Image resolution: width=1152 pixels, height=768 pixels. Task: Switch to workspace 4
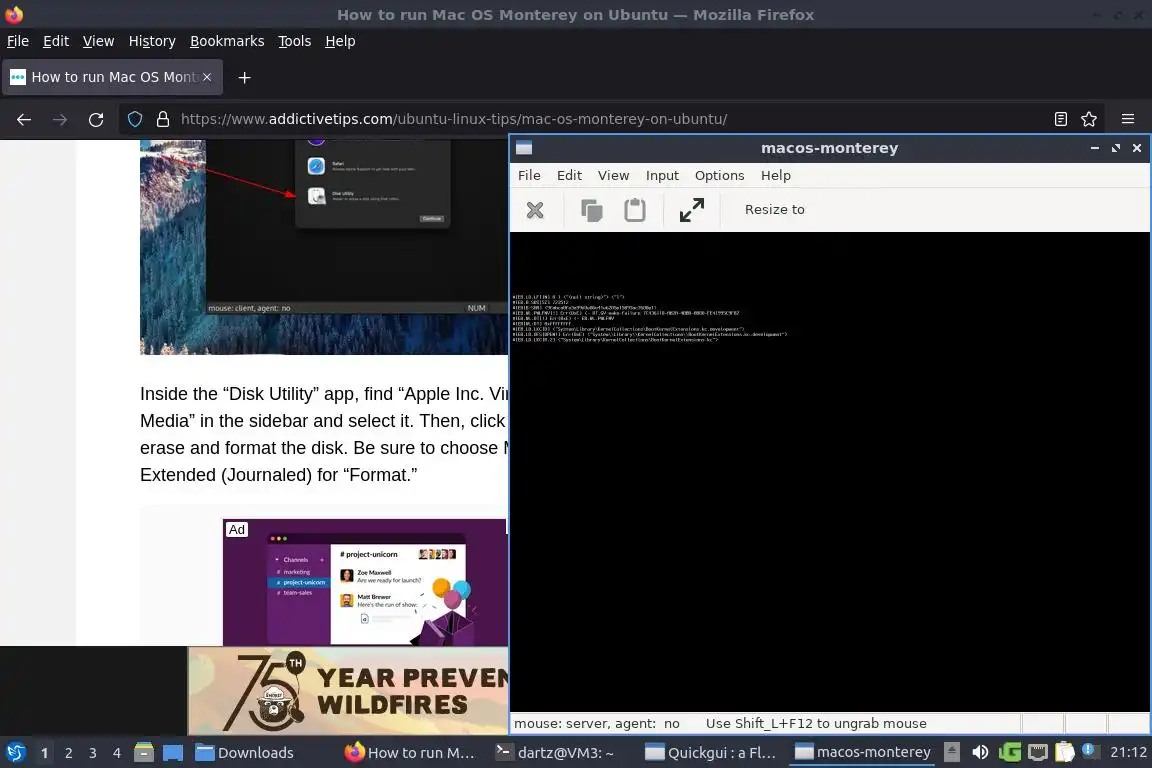tap(117, 753)
